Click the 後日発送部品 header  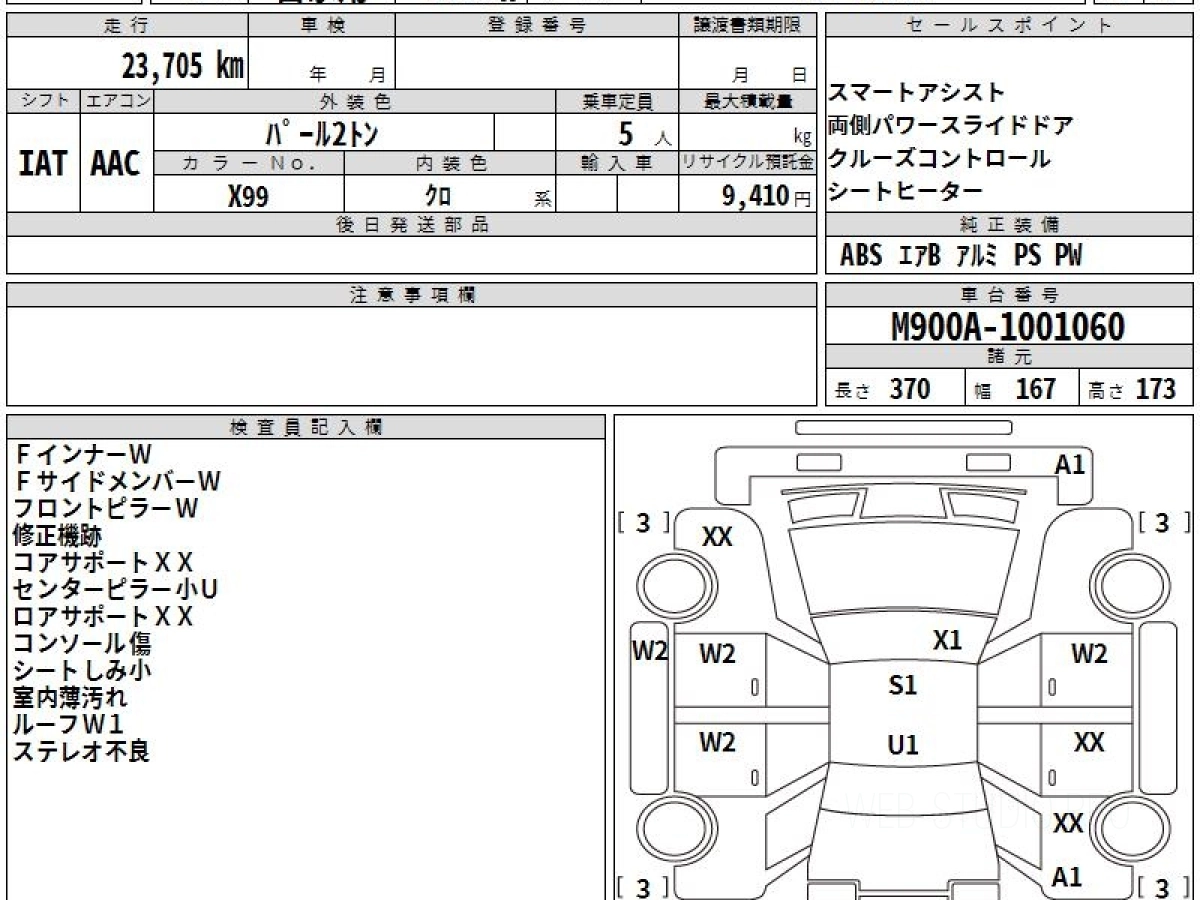[x=411, y=225]
